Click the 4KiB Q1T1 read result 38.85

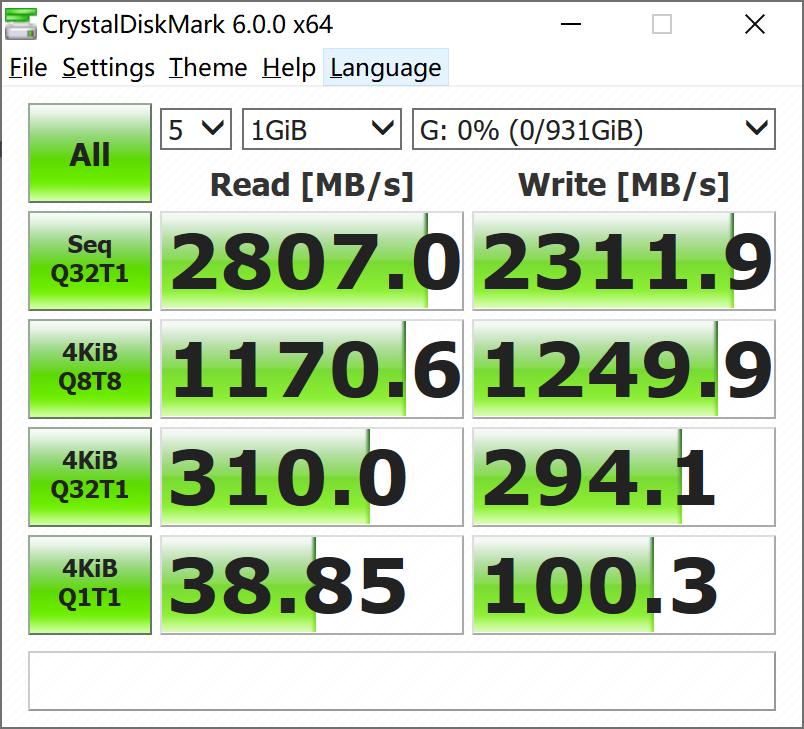312,585
